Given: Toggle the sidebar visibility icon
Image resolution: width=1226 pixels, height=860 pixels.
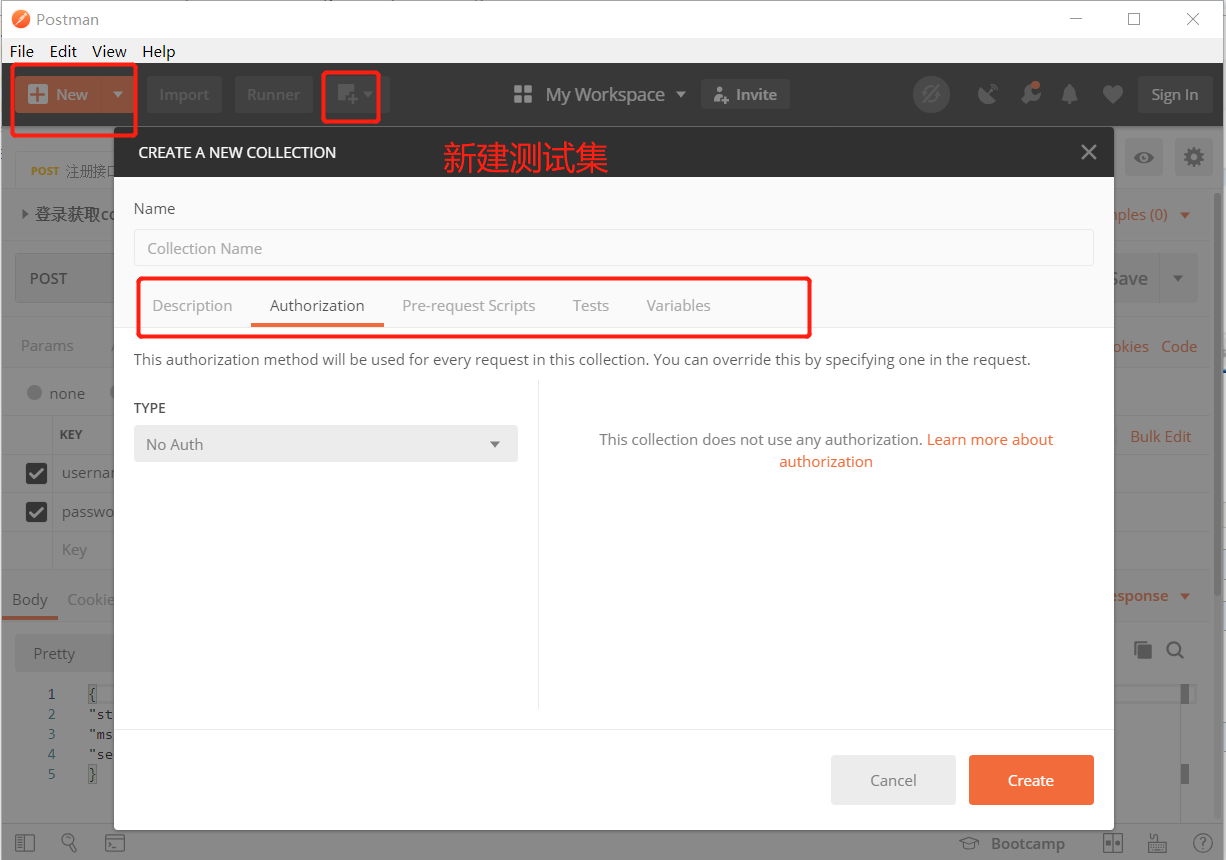Looking at the screenshot, I should 25,843.
